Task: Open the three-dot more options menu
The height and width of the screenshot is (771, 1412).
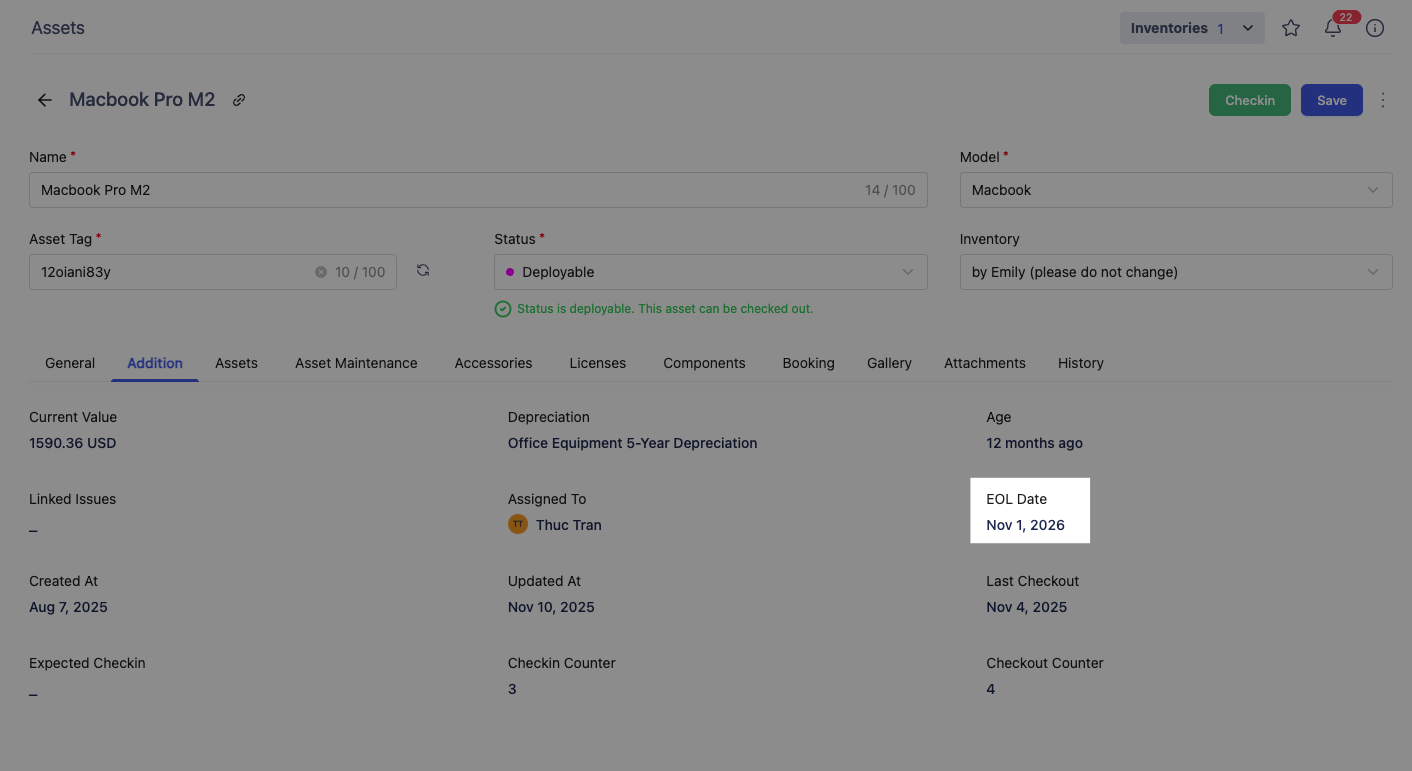Action: (1383, 100)
